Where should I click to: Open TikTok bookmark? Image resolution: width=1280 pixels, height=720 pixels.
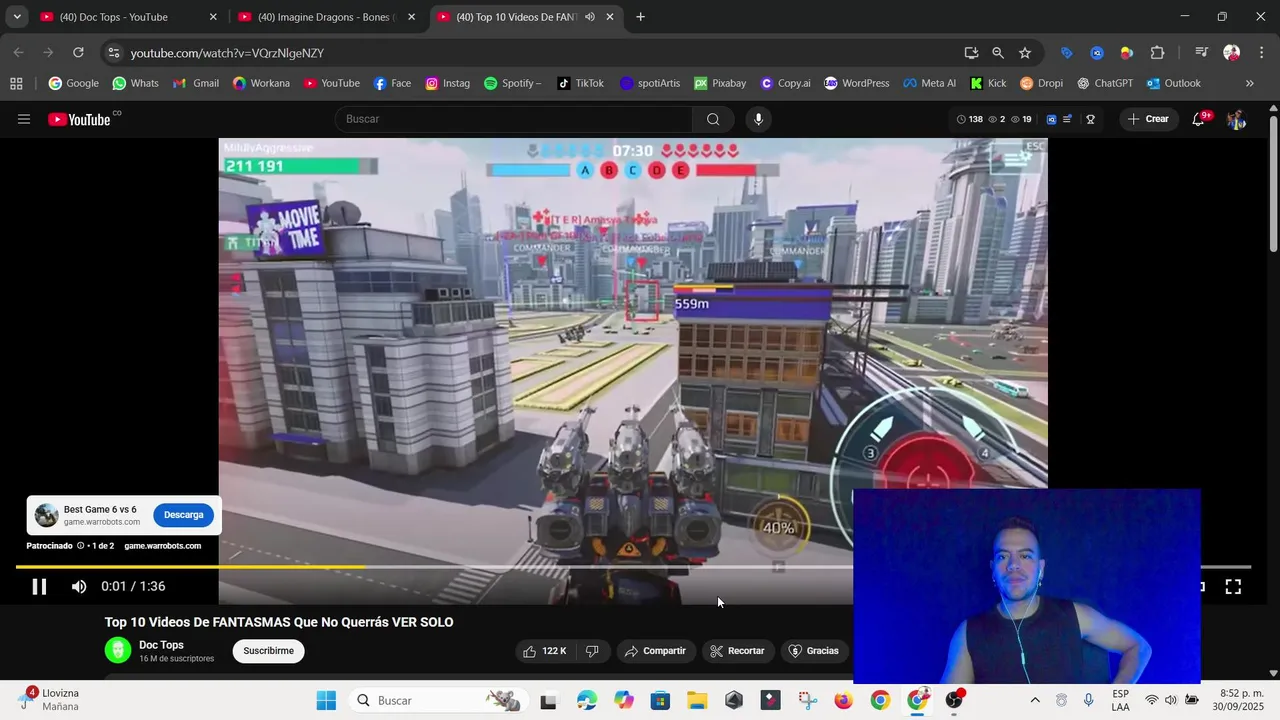coord(580,84)
